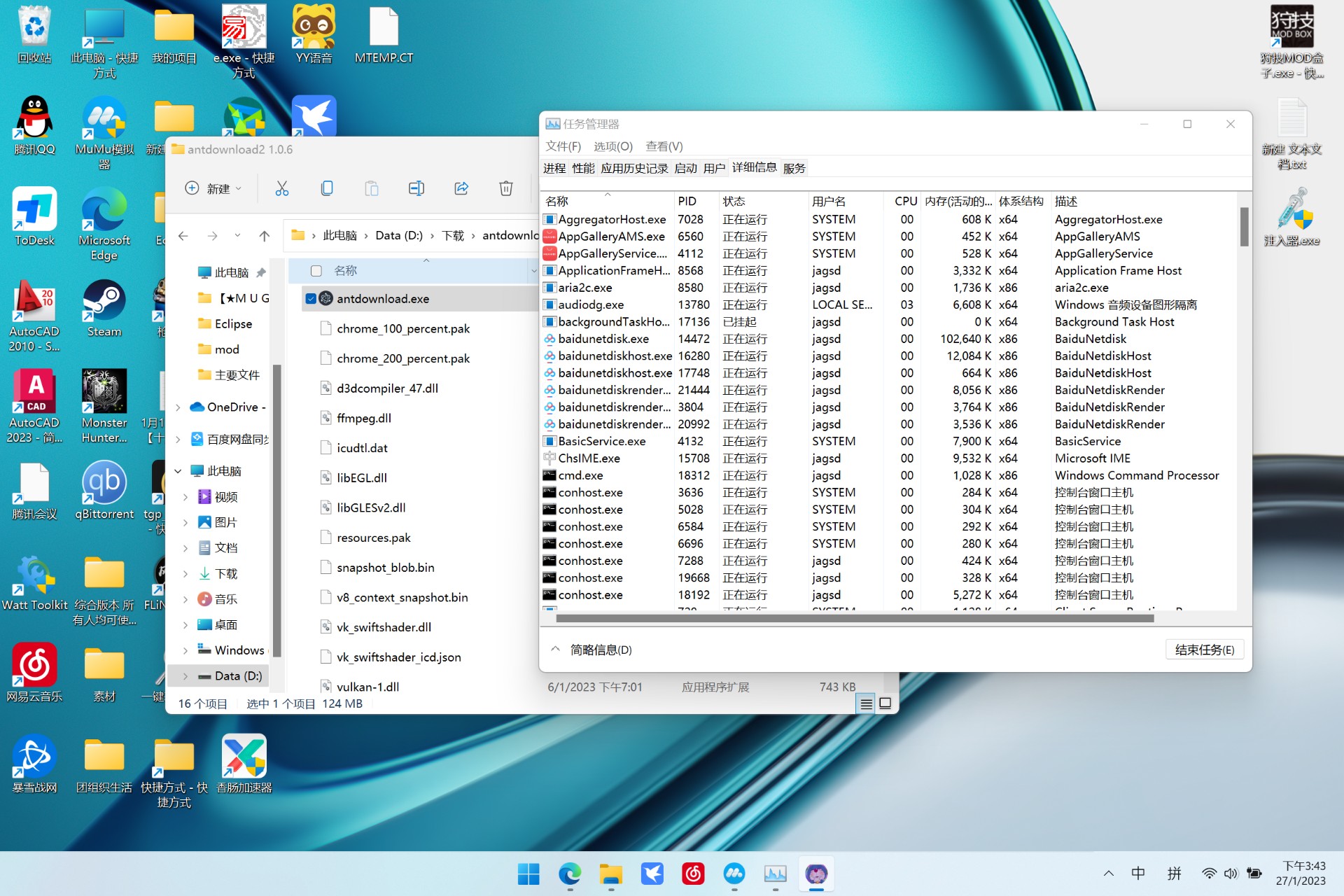Switch Explorer to large icons view
Screen dimensions: 1344x896
885,703
